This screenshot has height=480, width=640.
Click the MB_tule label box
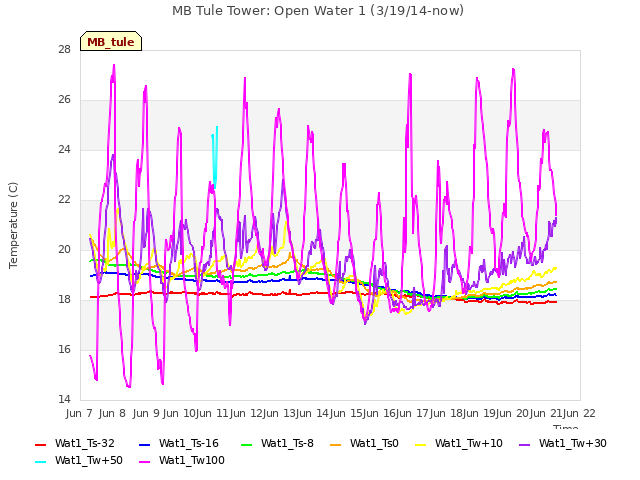111,41
